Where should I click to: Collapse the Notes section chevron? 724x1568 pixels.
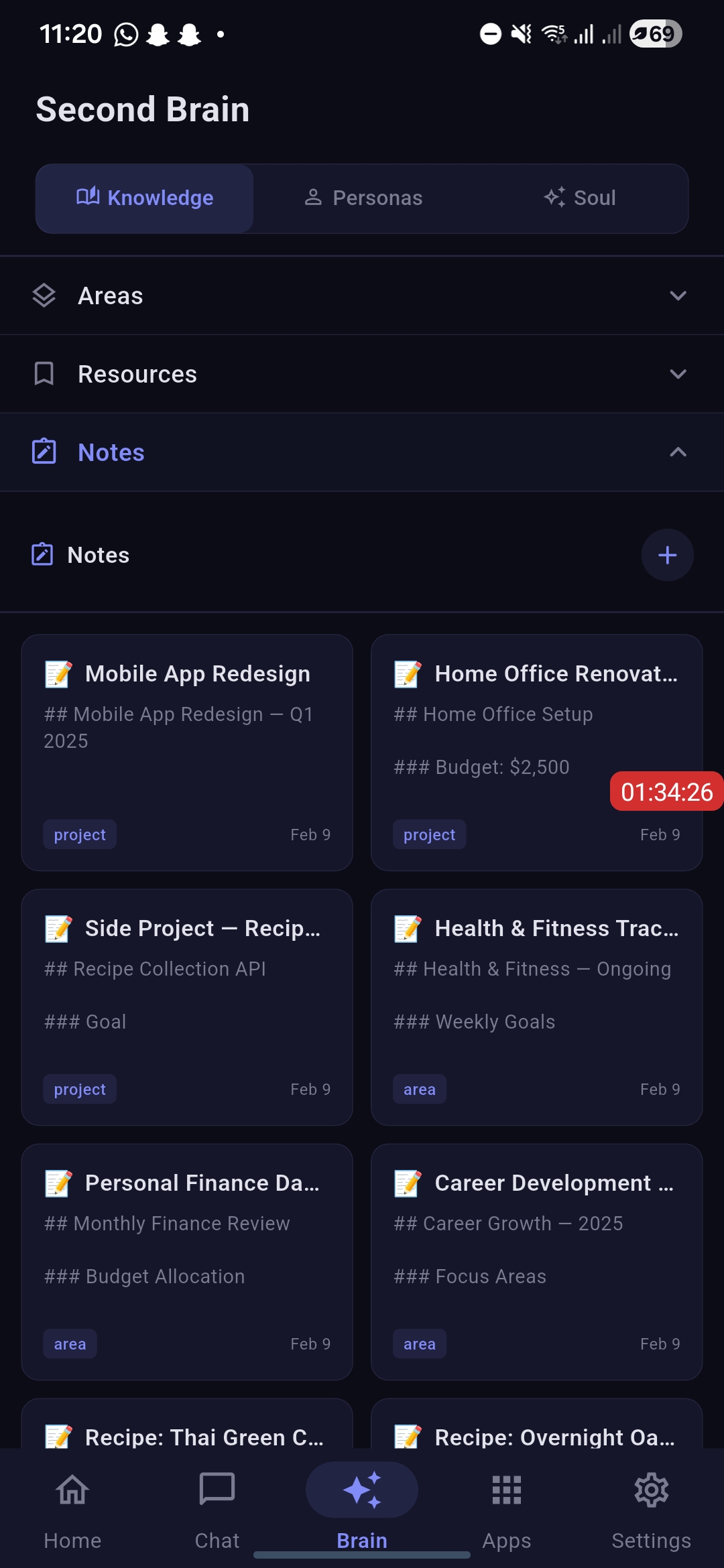(x=678, y=452)
